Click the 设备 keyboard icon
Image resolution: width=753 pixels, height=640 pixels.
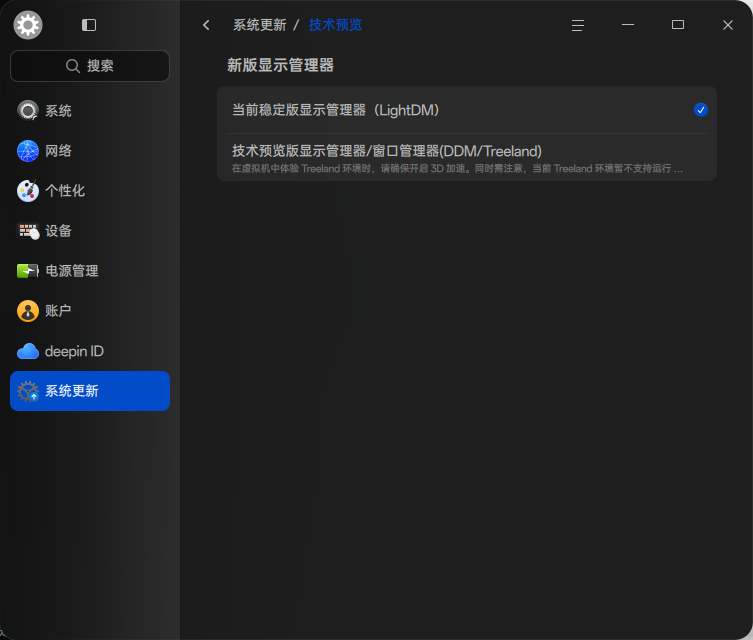coord(28,231)
